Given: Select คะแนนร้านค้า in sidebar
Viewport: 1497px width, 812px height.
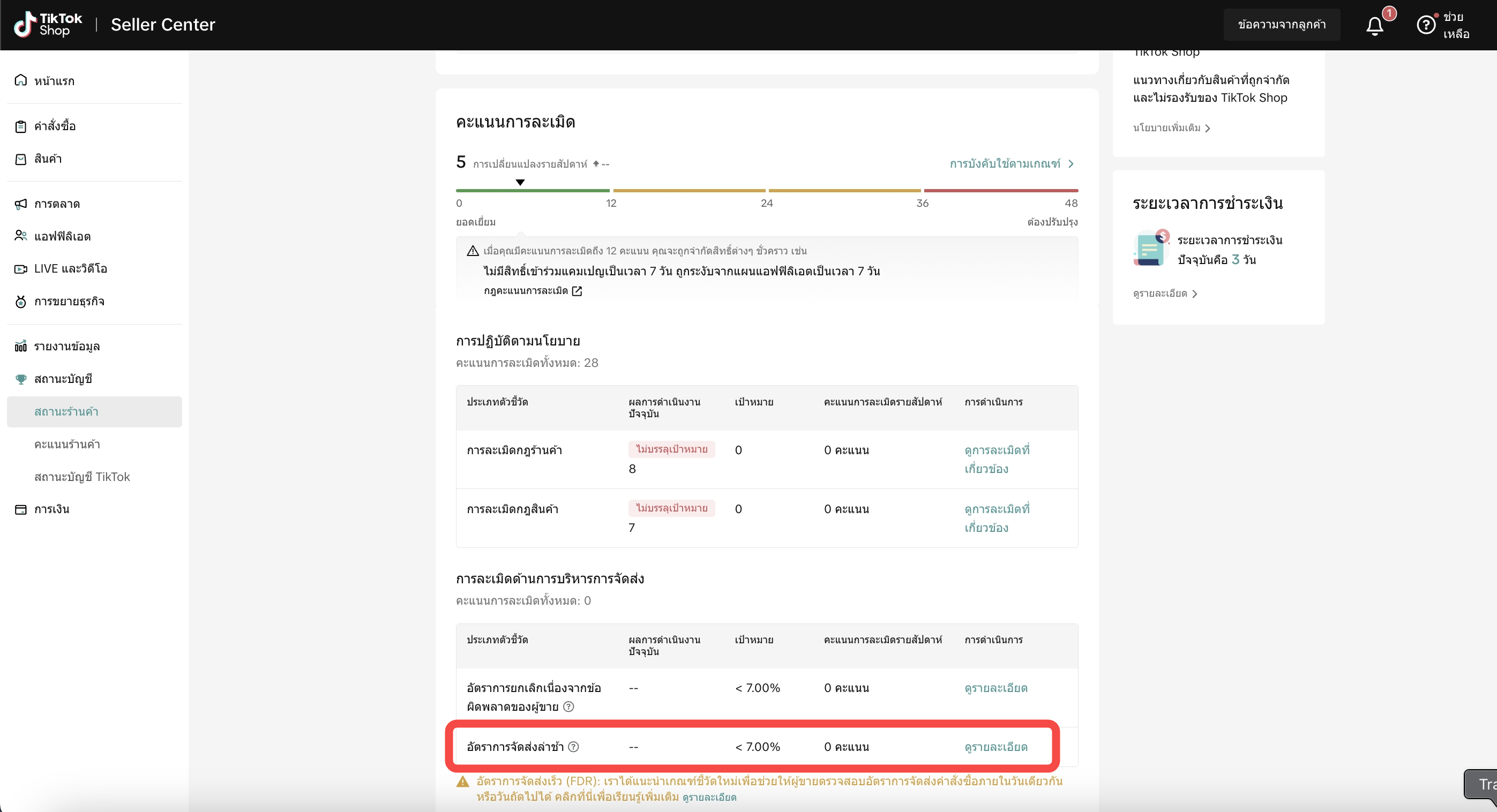Looking at the screenshot, I should coord(67,445).
